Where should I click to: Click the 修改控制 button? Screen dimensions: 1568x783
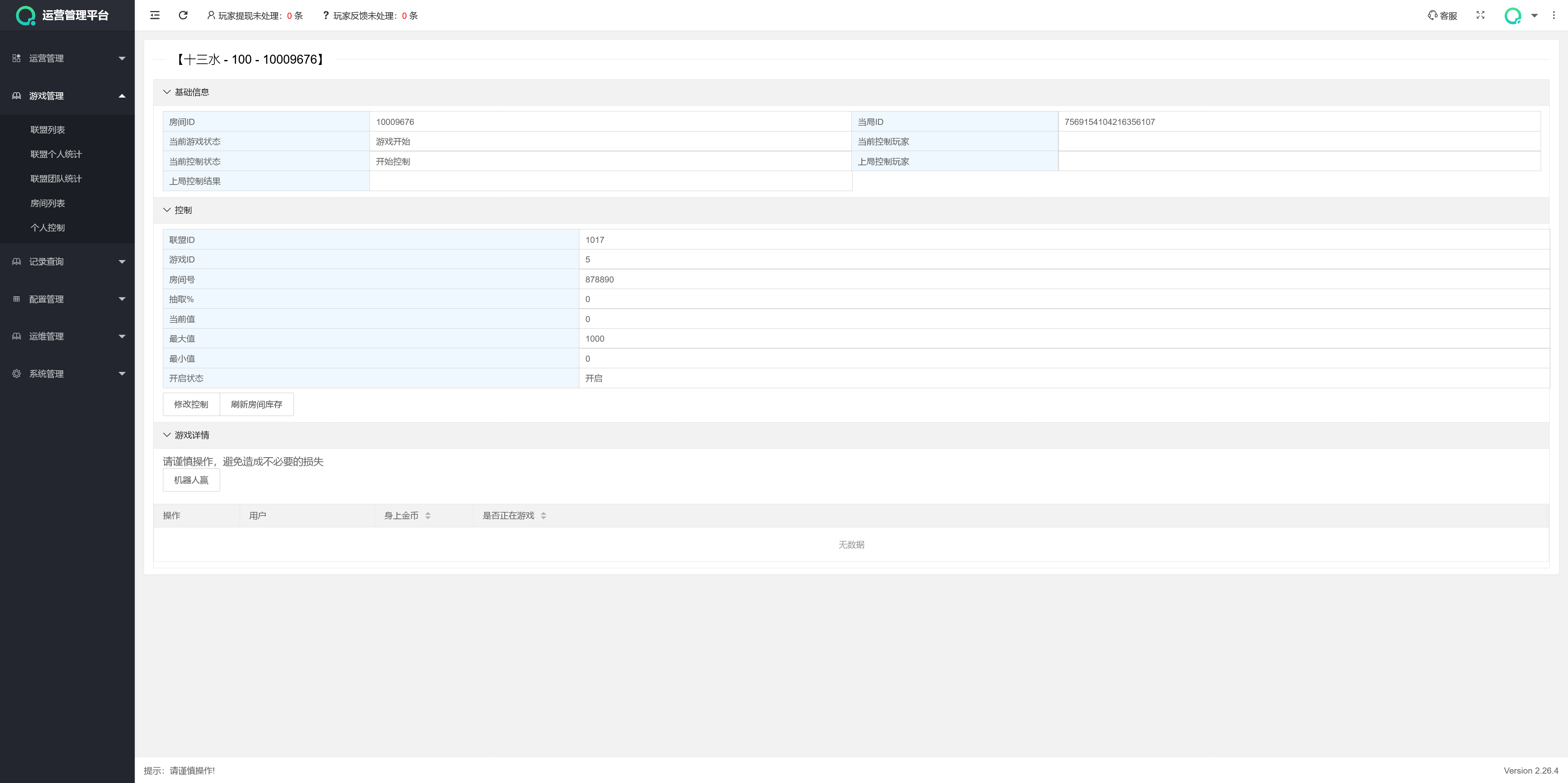(x=191, y=405)
